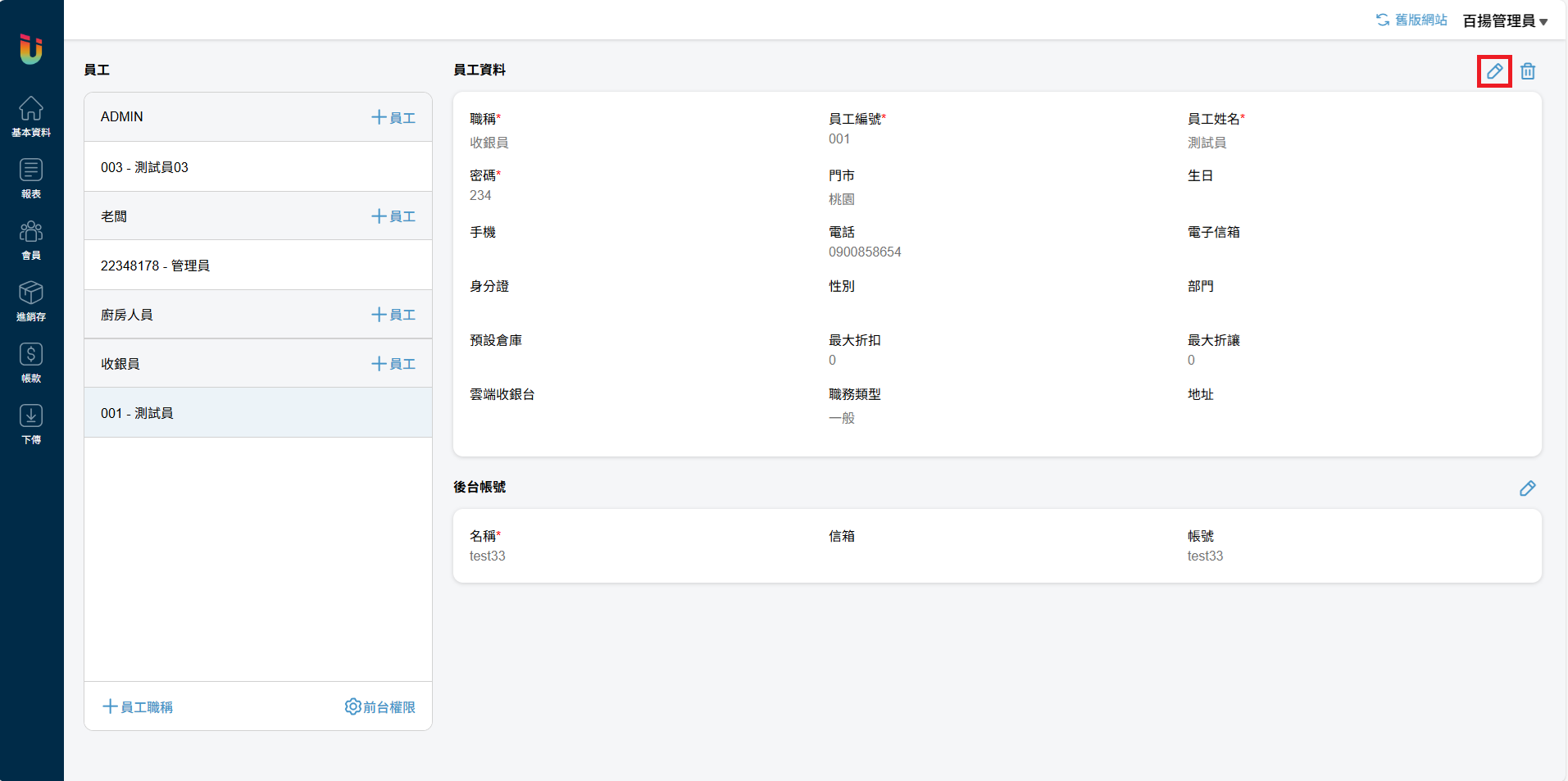Add employee under 廚房人員 role
The height and width of the screenshot is (781, 1568).
(x=393, y=315)
